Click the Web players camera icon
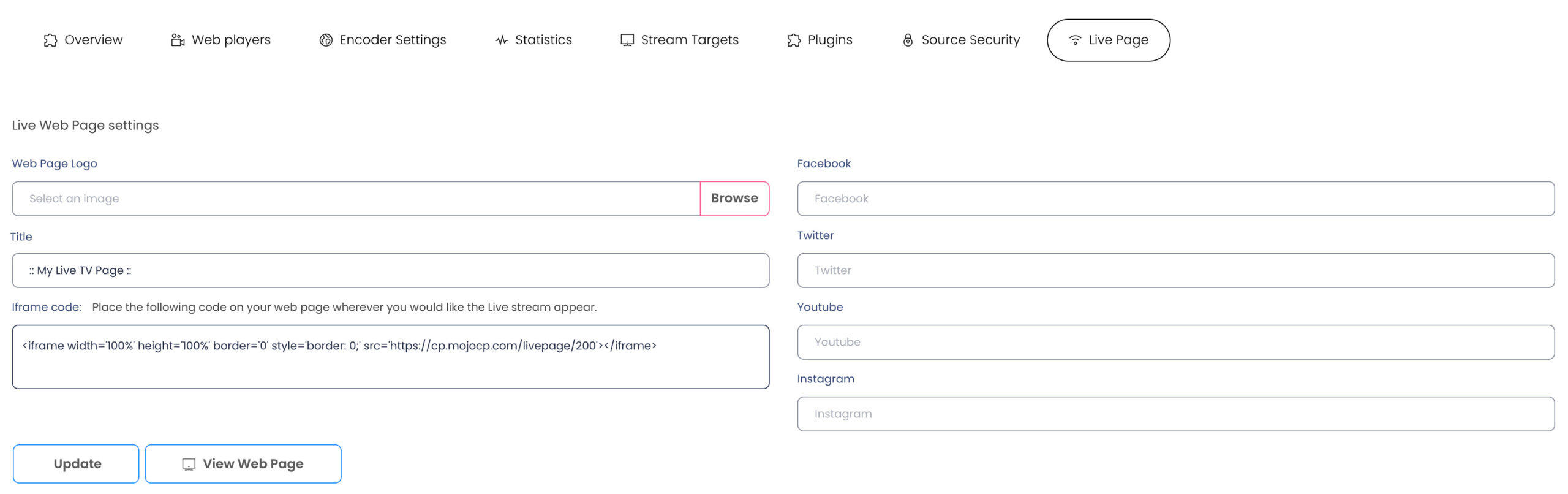Screen dimensions: 1568x494 (178, 40)
